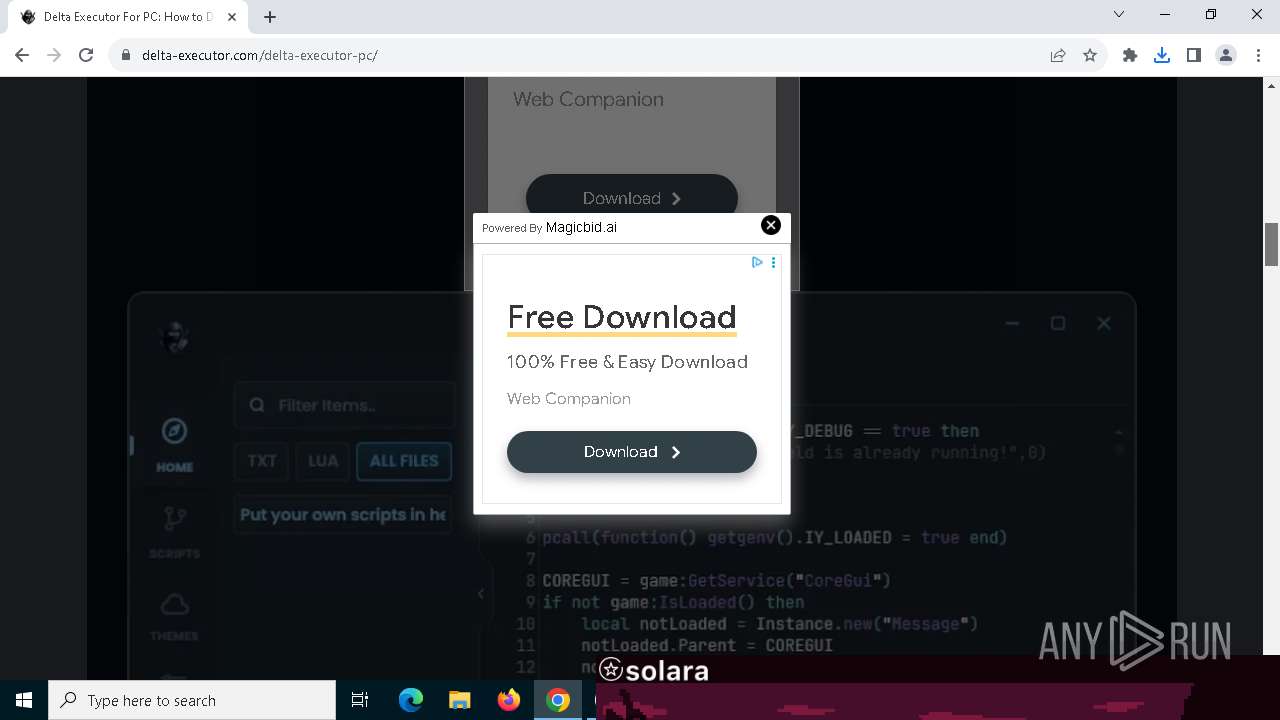Bookmark this tab with the star icon

click(x=1090, y=55)
